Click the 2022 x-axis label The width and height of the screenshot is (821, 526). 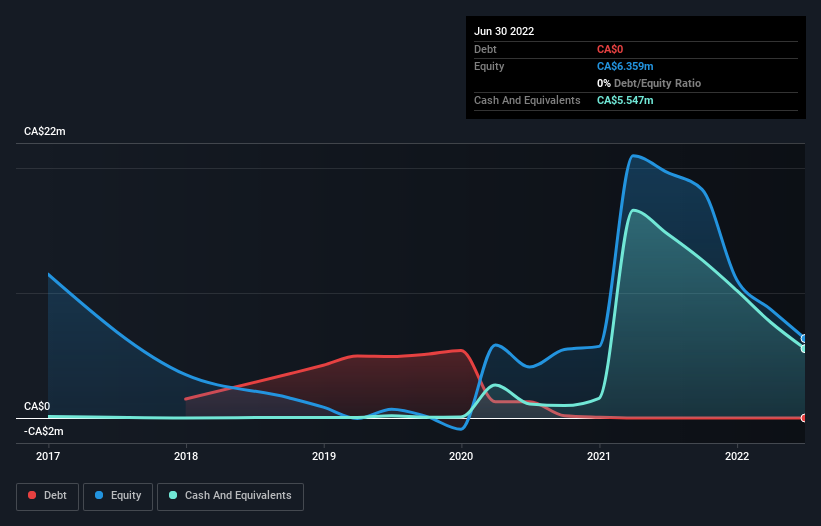(x=737, y=456)
